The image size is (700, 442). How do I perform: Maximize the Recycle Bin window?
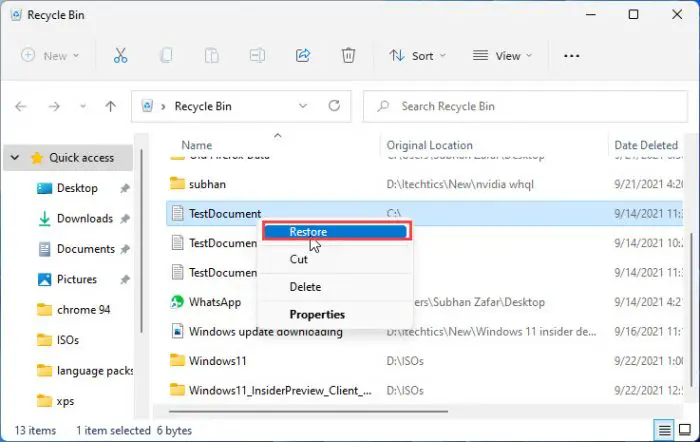[x=633, y=14]
